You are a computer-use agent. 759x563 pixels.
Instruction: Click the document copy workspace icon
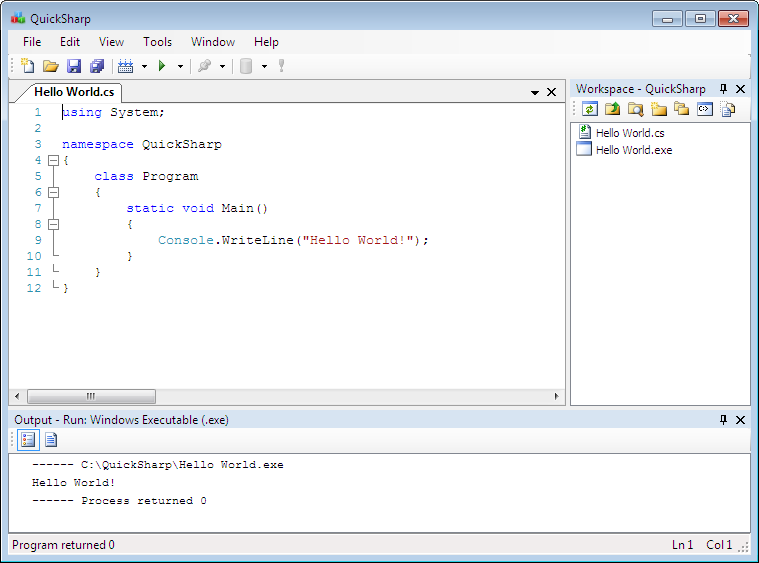pyautogui.click(x=728, y=109)
